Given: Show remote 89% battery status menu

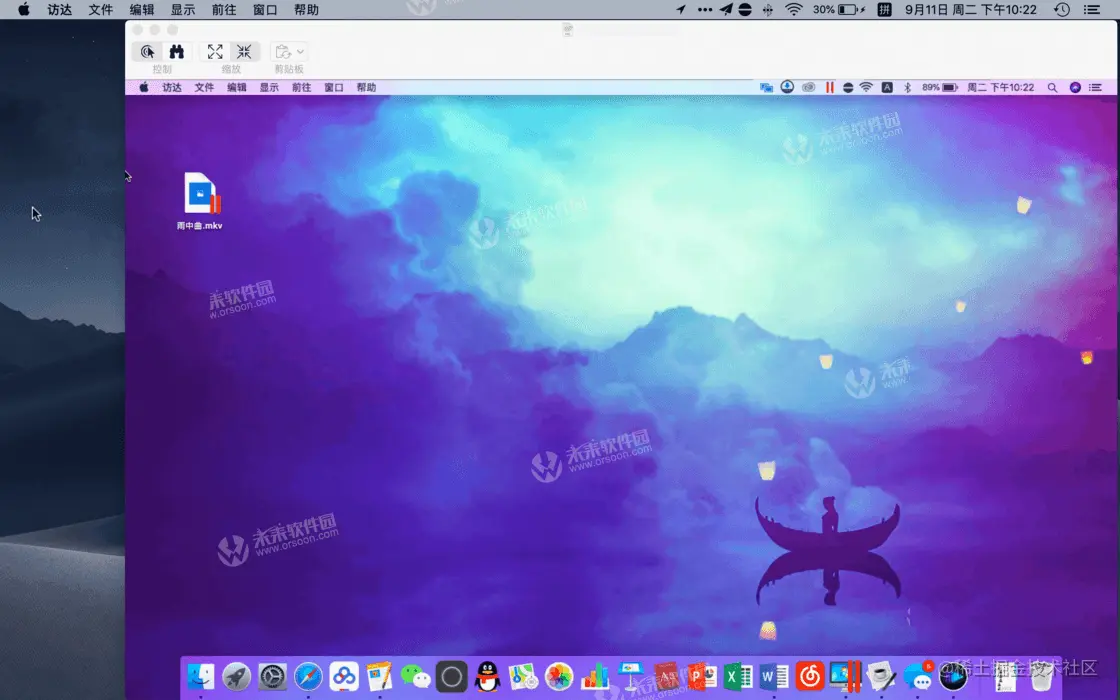Looking at the screenshot, I should [x=939, y=87].
